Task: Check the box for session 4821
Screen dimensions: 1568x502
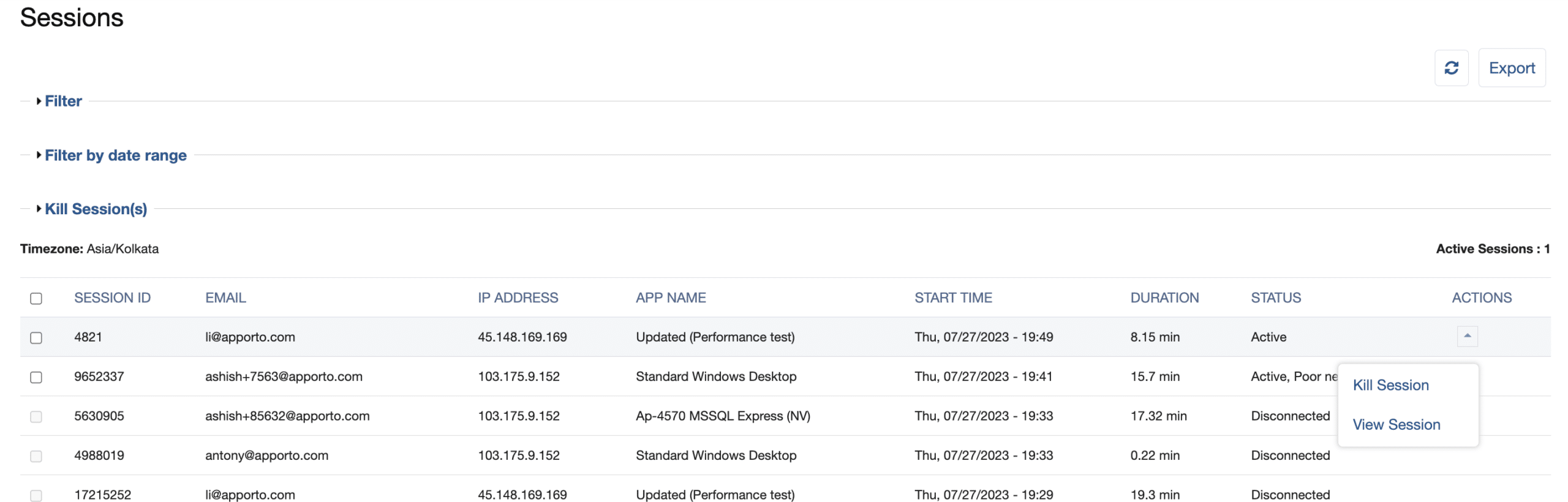Action: [x=36, y=338]
